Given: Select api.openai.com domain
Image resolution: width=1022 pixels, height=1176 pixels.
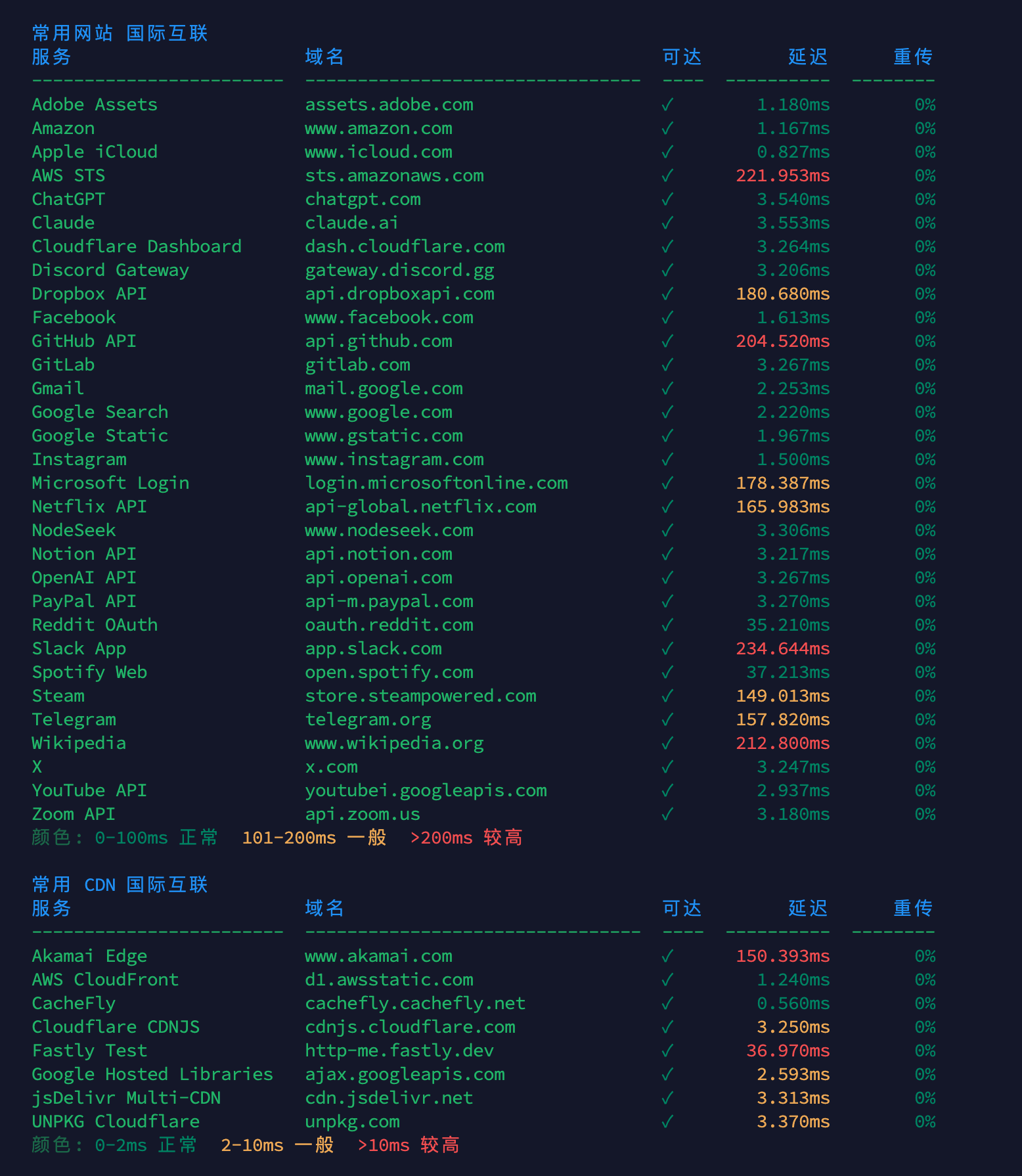Looking at the screenshot, I should point(378,577).
